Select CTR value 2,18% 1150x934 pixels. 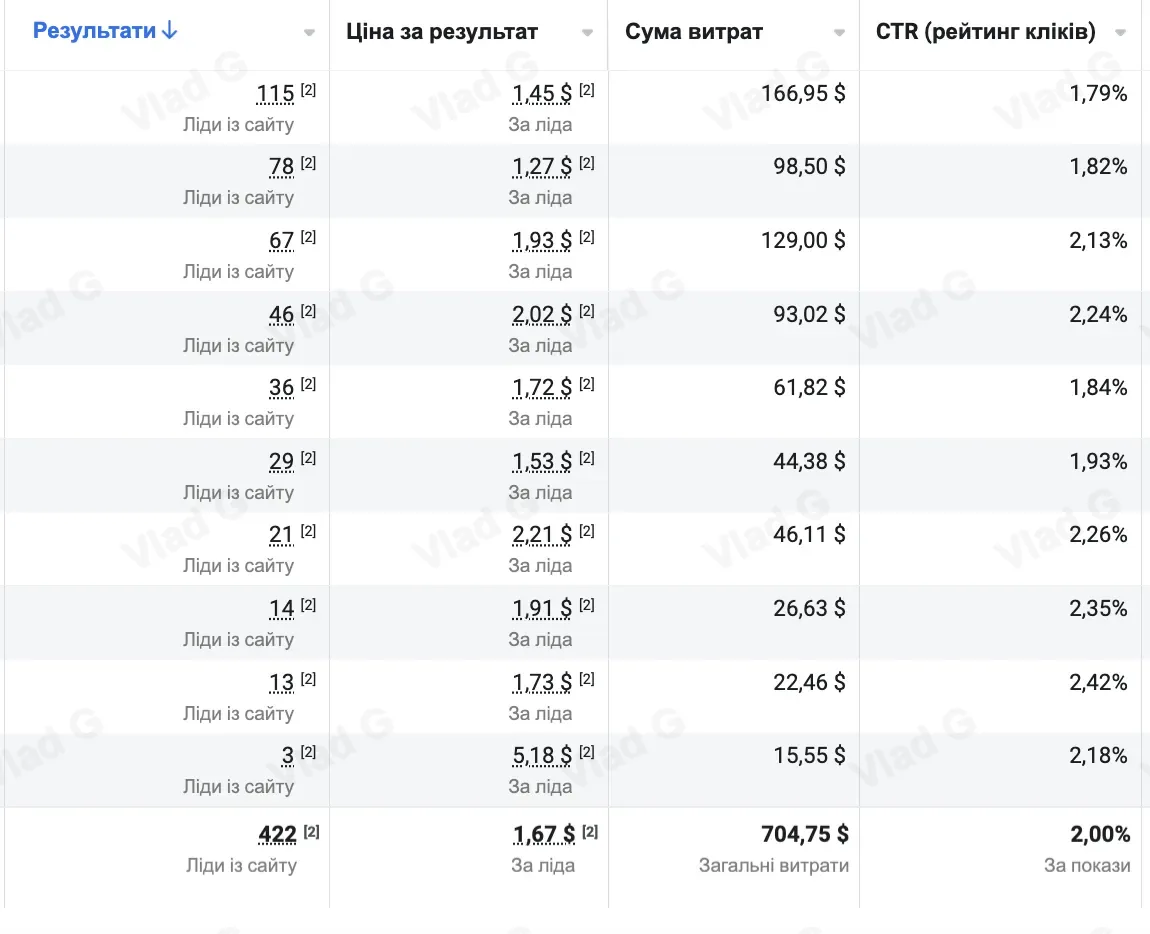1098,755
